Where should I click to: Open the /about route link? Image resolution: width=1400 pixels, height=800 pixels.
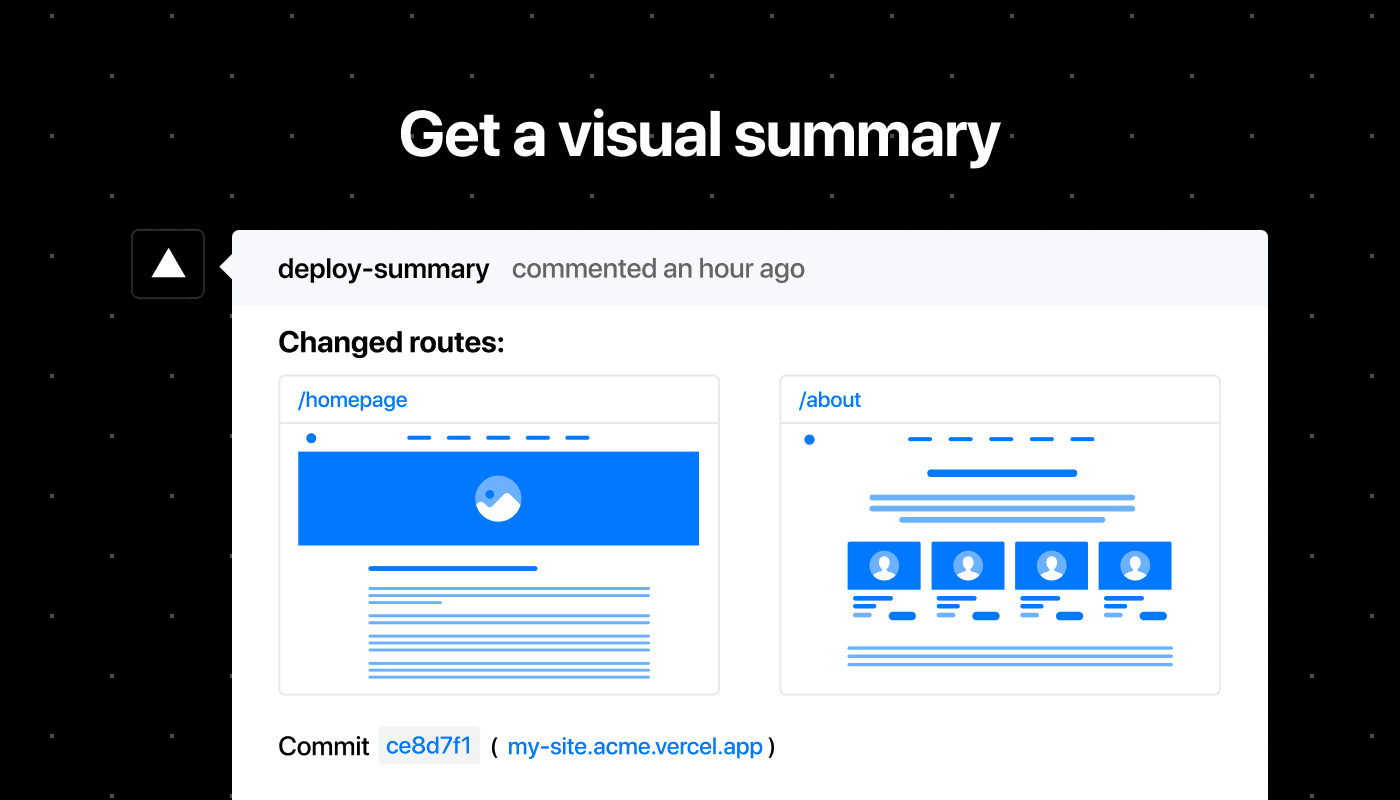pos(830,400)
